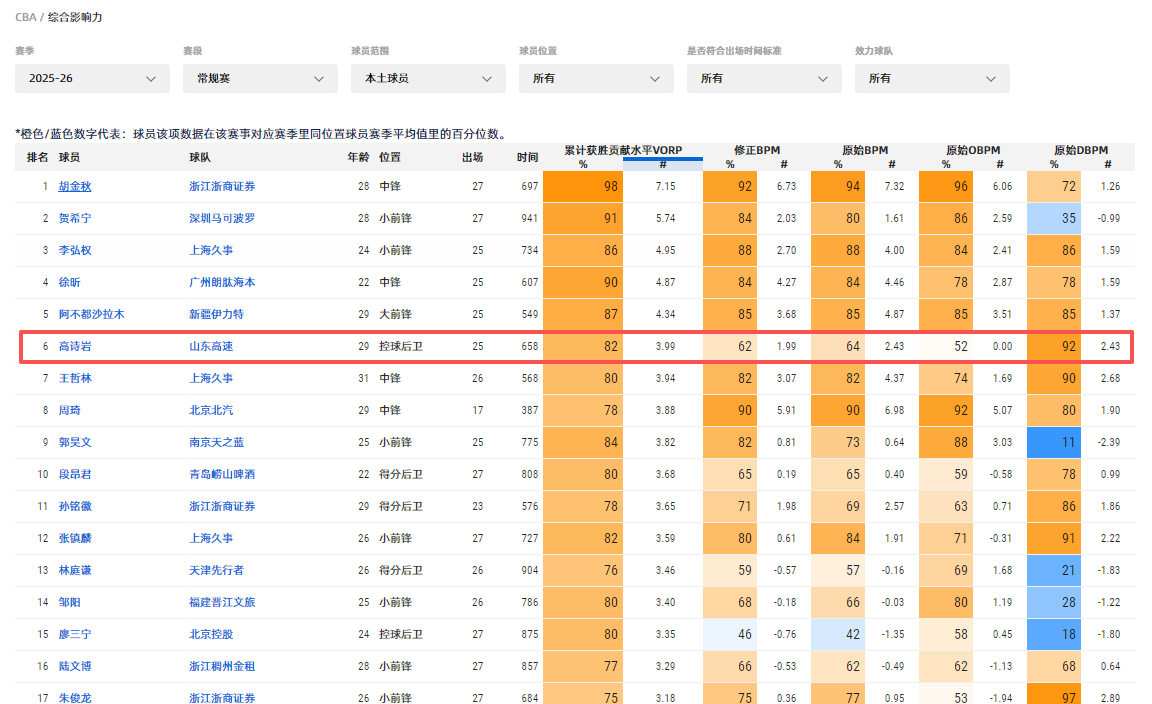Open team 广州朗肽海本 link

222,282
